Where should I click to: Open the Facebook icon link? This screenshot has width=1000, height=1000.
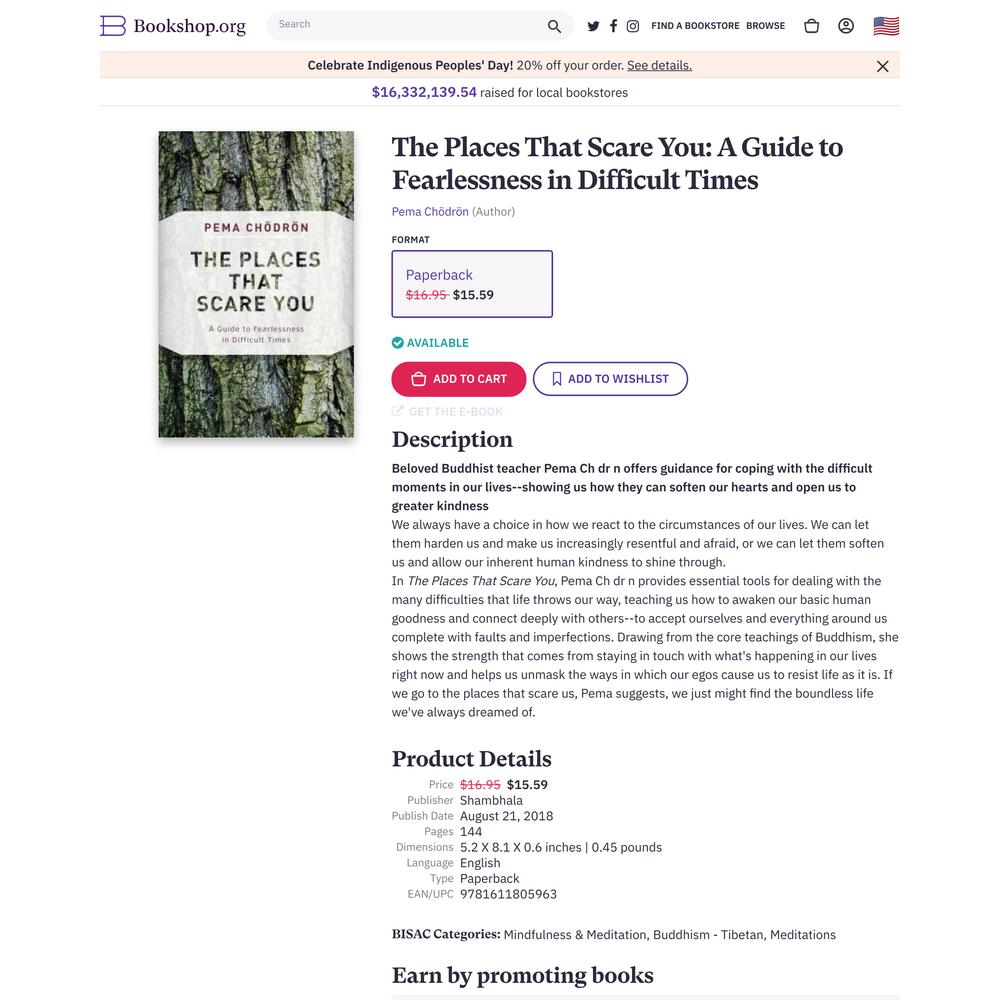point(613,26)
